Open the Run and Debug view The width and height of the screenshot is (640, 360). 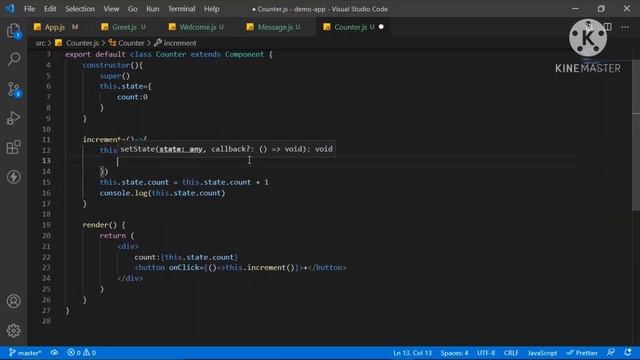point(13,118)
